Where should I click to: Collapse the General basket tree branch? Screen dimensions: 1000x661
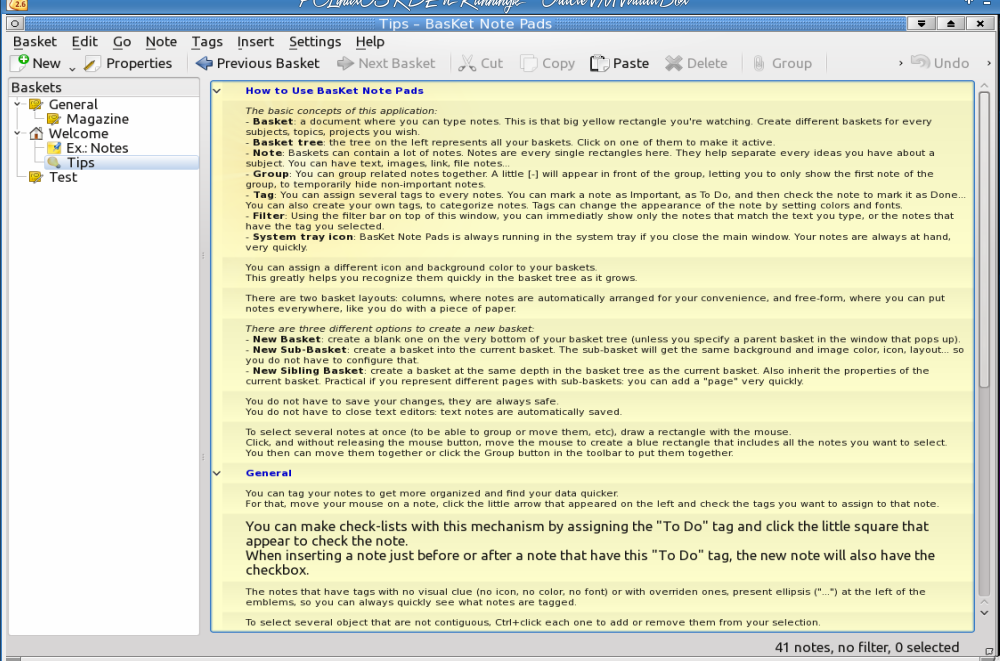18,104
